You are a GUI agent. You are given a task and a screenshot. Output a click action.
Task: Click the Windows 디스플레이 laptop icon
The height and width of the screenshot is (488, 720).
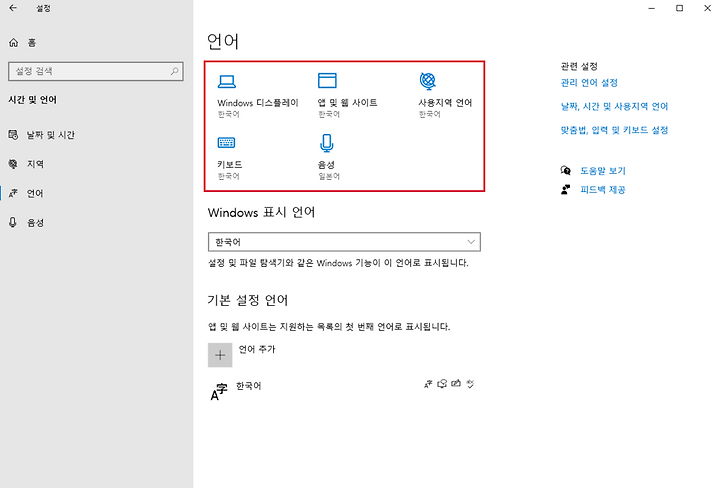227,82
